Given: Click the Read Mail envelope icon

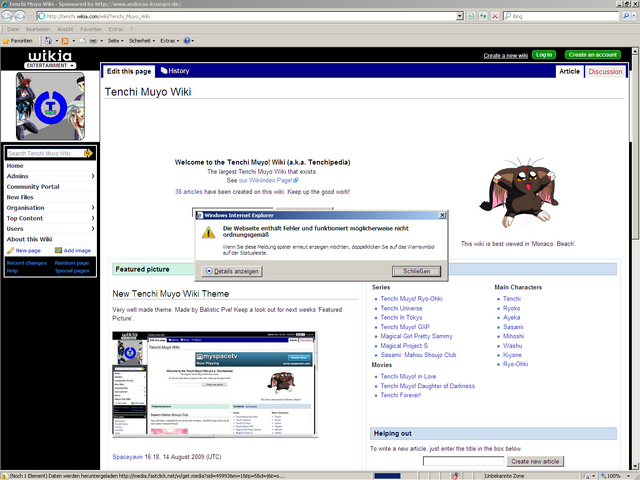Looking at the screenshot, I should (83, 41).
